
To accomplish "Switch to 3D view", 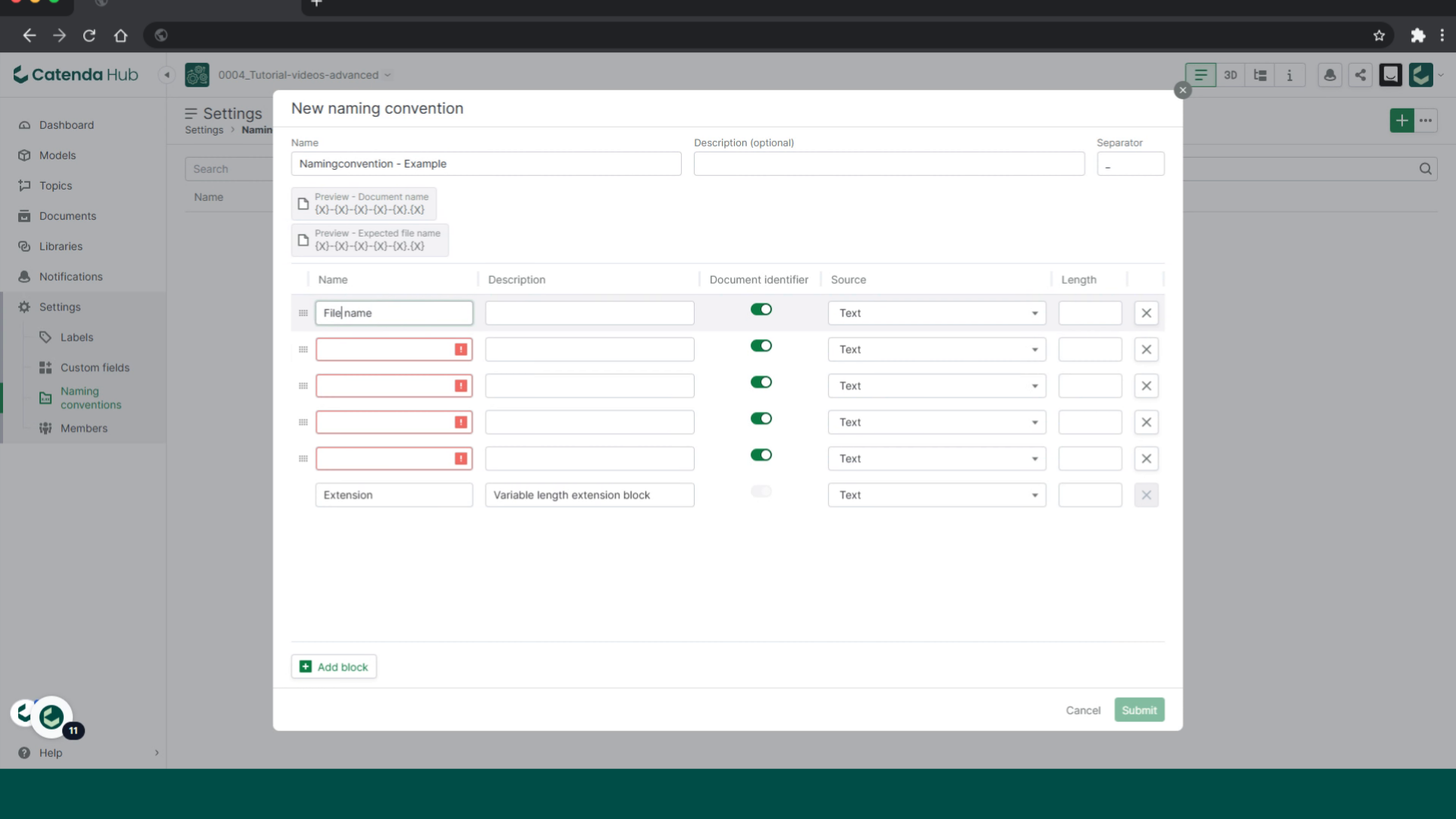I will pos(1230,75).
